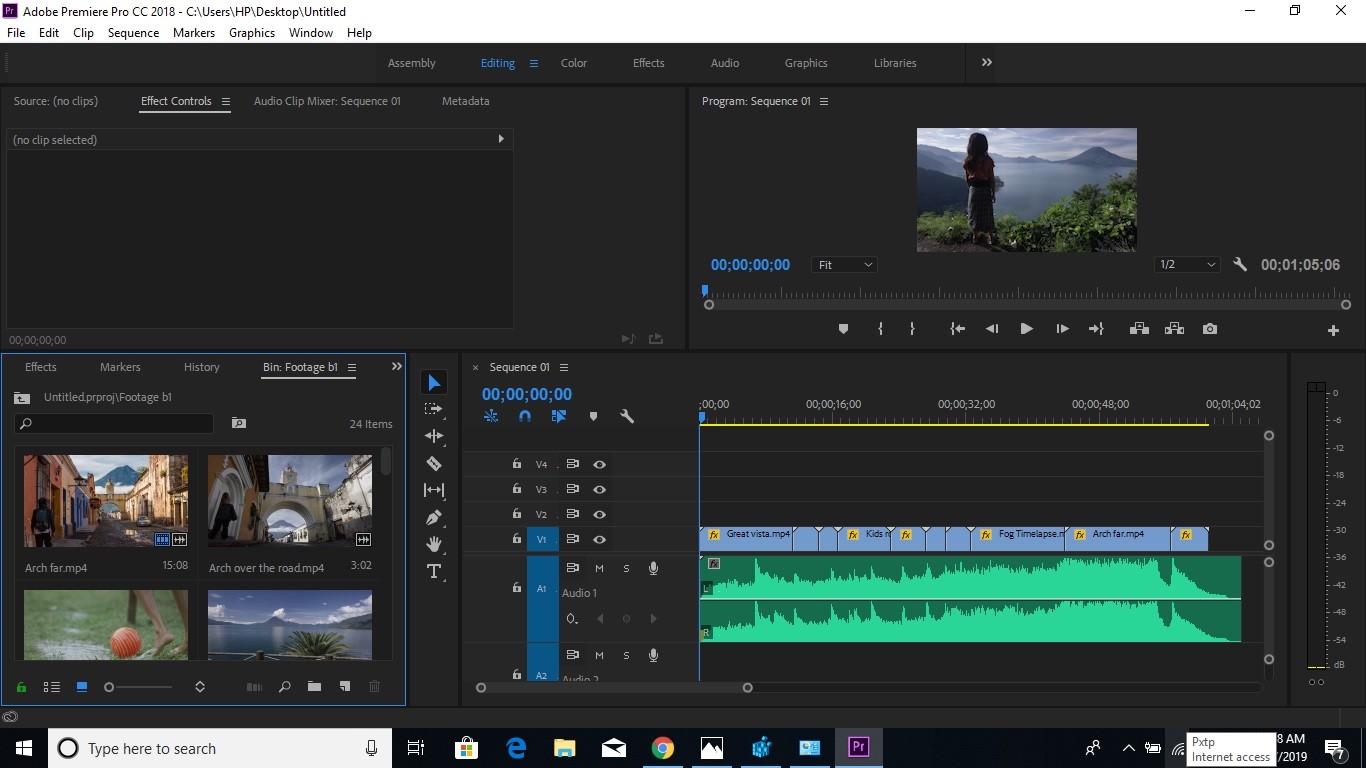Show more project panel tabs chevron

[x=396, y=367]
